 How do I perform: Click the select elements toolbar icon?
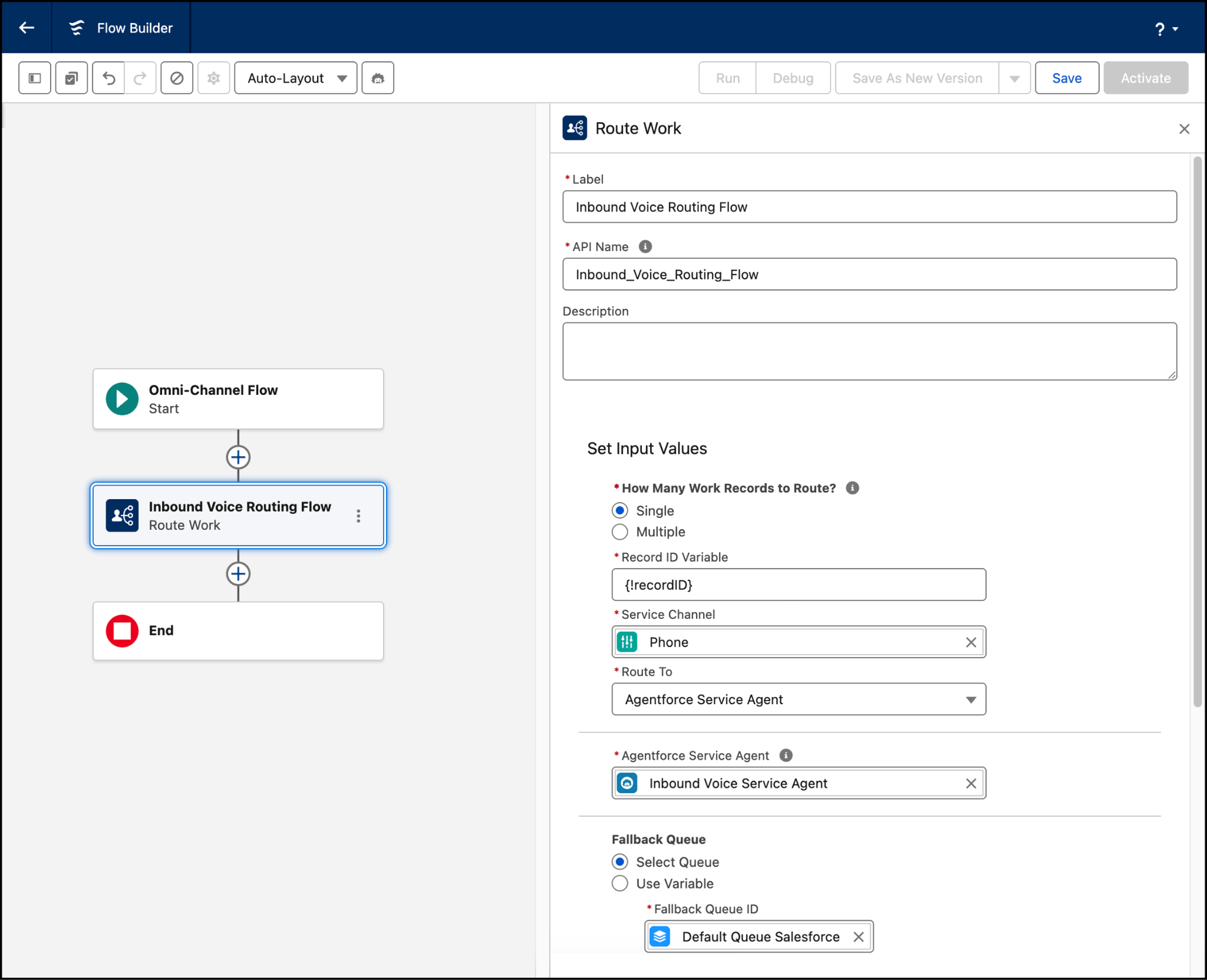[x=71, y=78]
